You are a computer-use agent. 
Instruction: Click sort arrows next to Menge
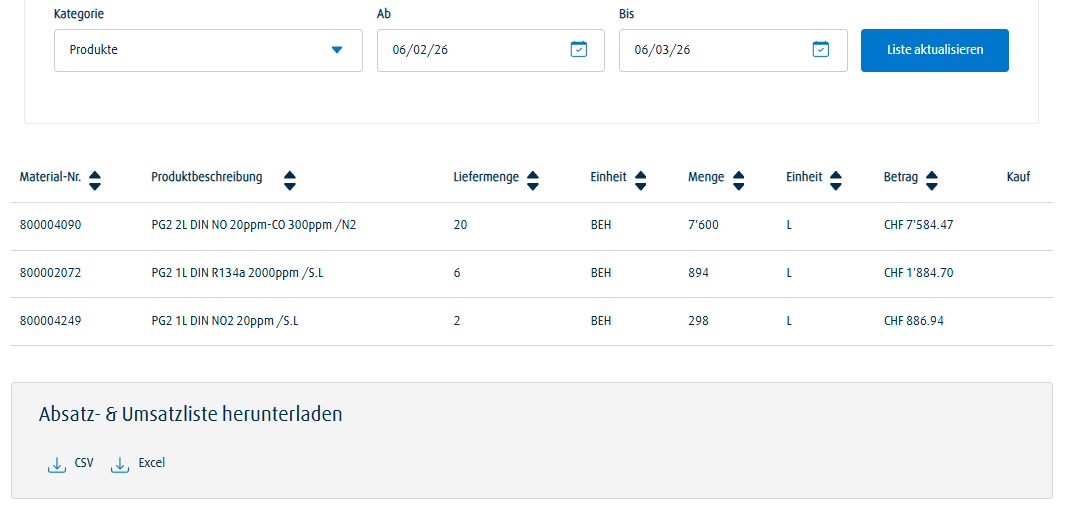point(739,180)
